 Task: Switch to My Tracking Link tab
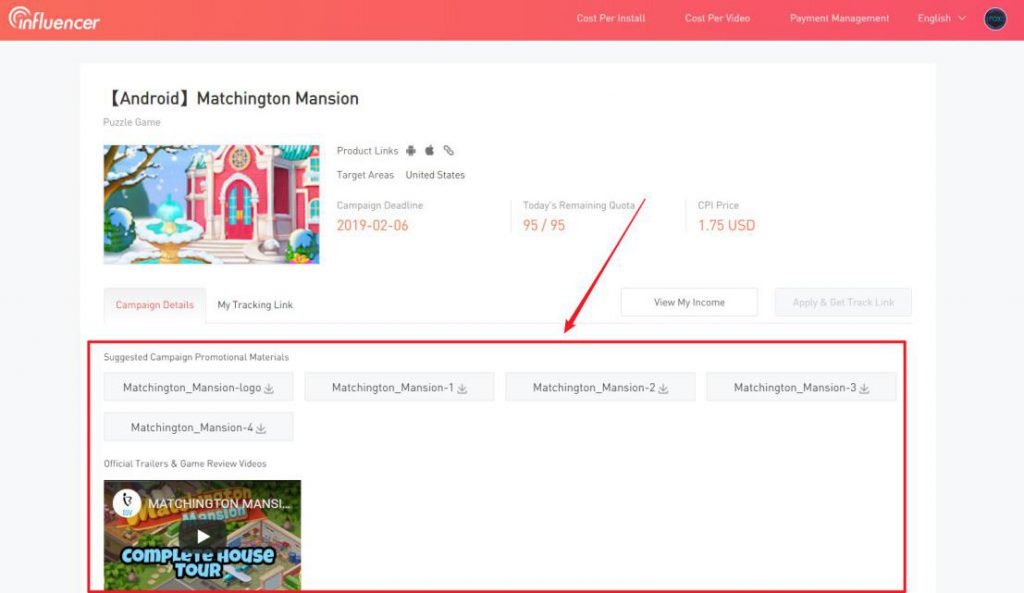point(255,305)
